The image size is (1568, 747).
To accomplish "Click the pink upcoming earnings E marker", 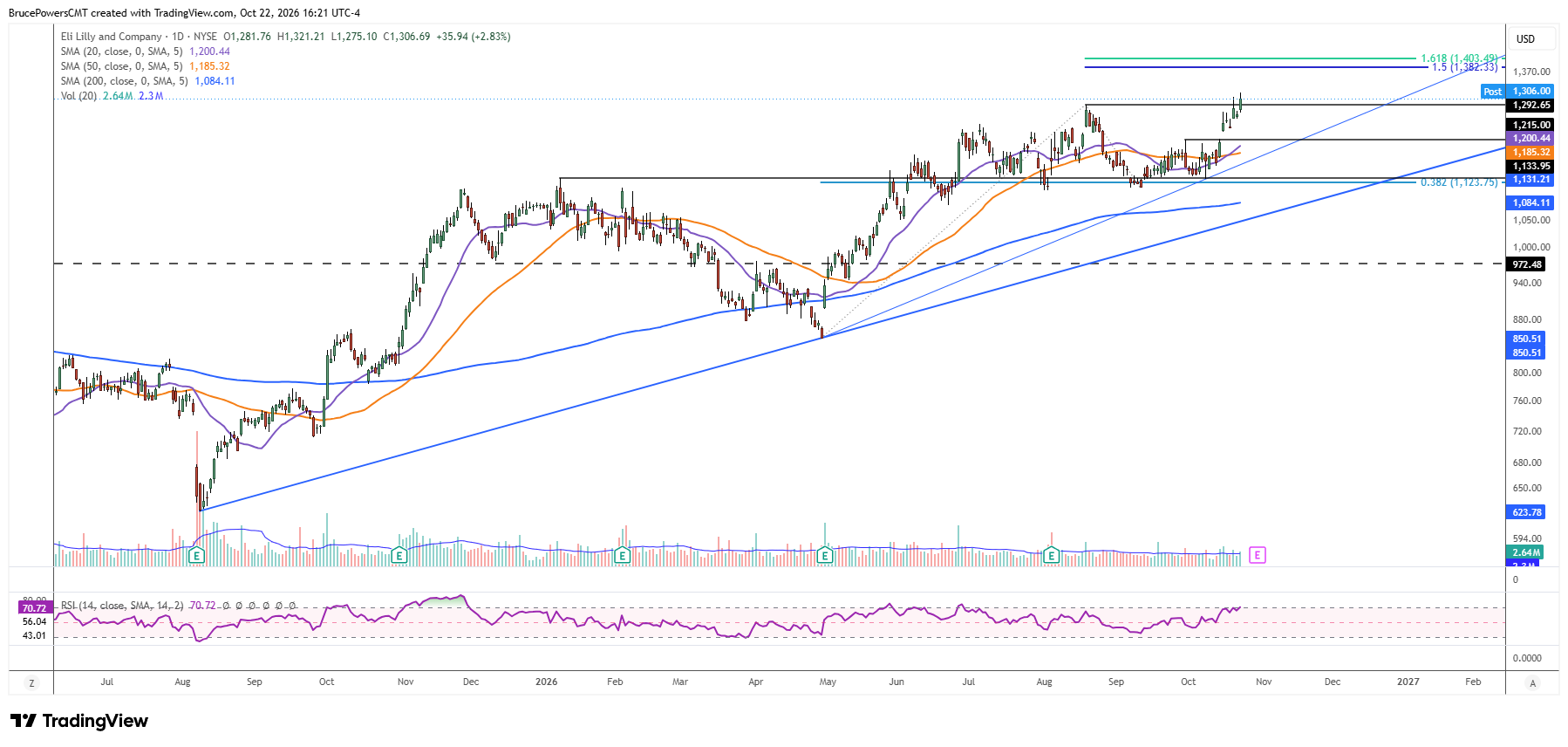I will pos(1257,555).
